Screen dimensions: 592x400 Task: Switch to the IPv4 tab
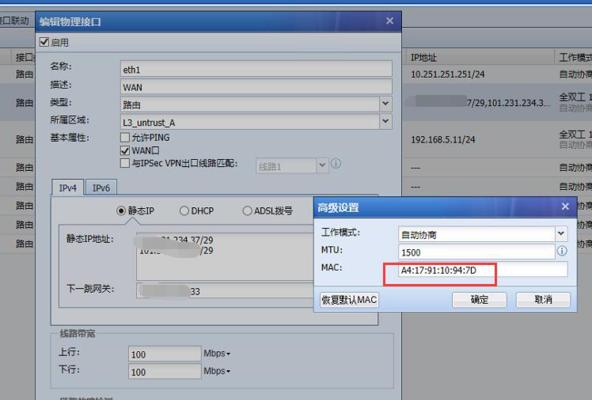68,188
